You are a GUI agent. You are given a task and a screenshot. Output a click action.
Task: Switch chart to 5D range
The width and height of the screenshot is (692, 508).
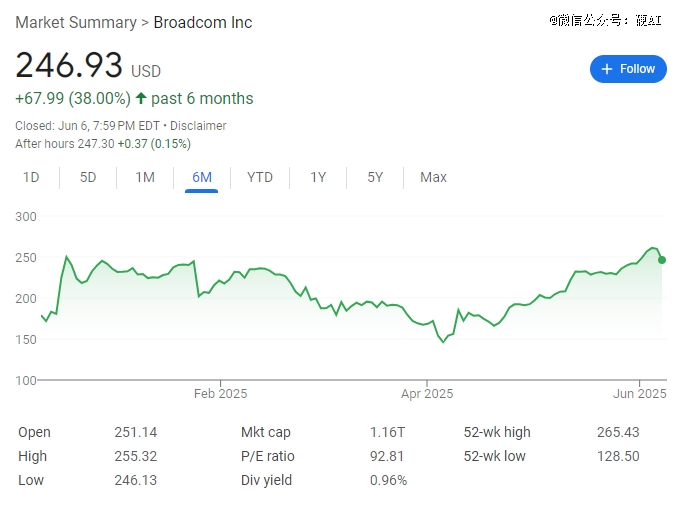point(88,177)
